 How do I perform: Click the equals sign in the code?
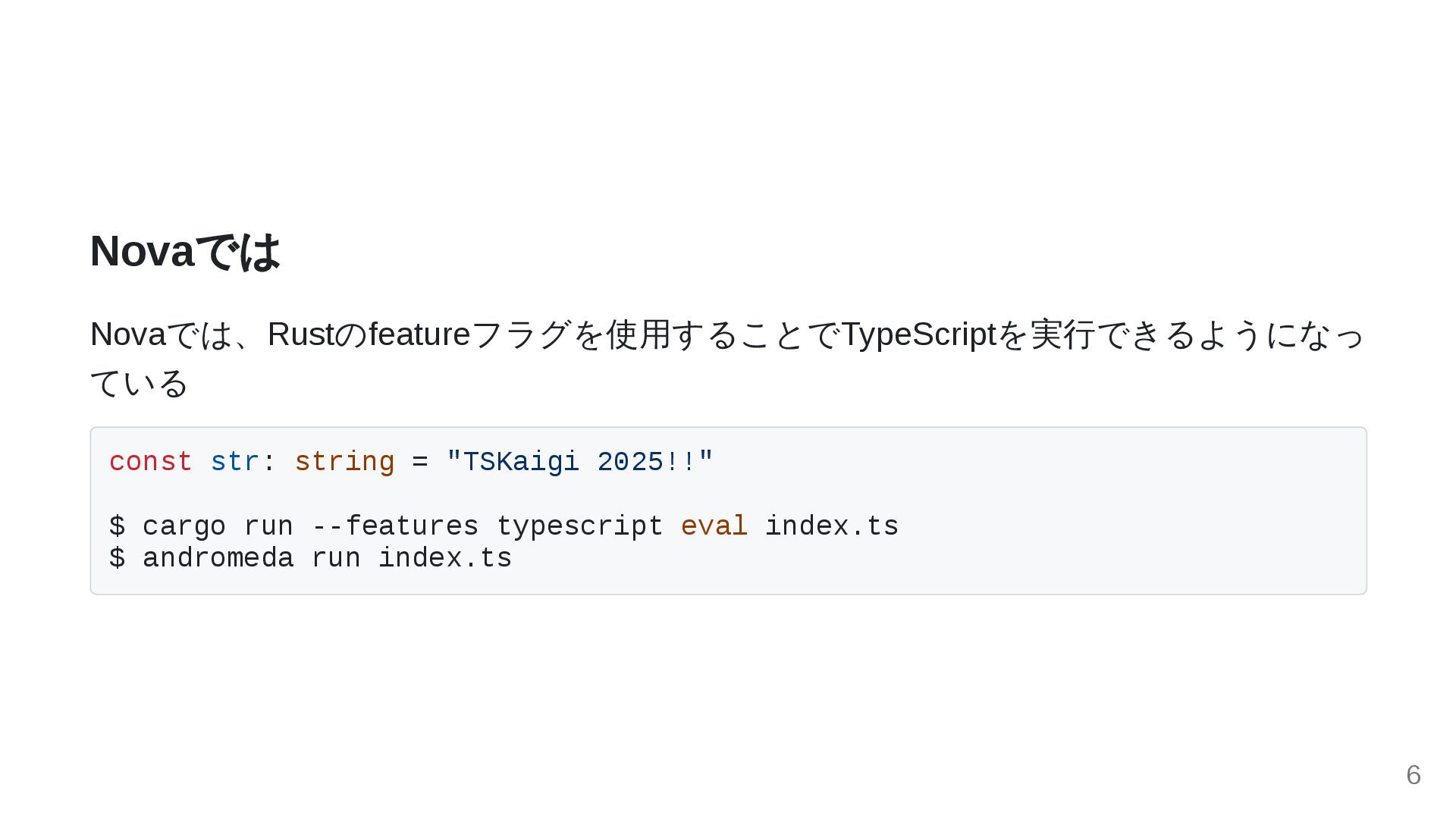pos(420,462)
